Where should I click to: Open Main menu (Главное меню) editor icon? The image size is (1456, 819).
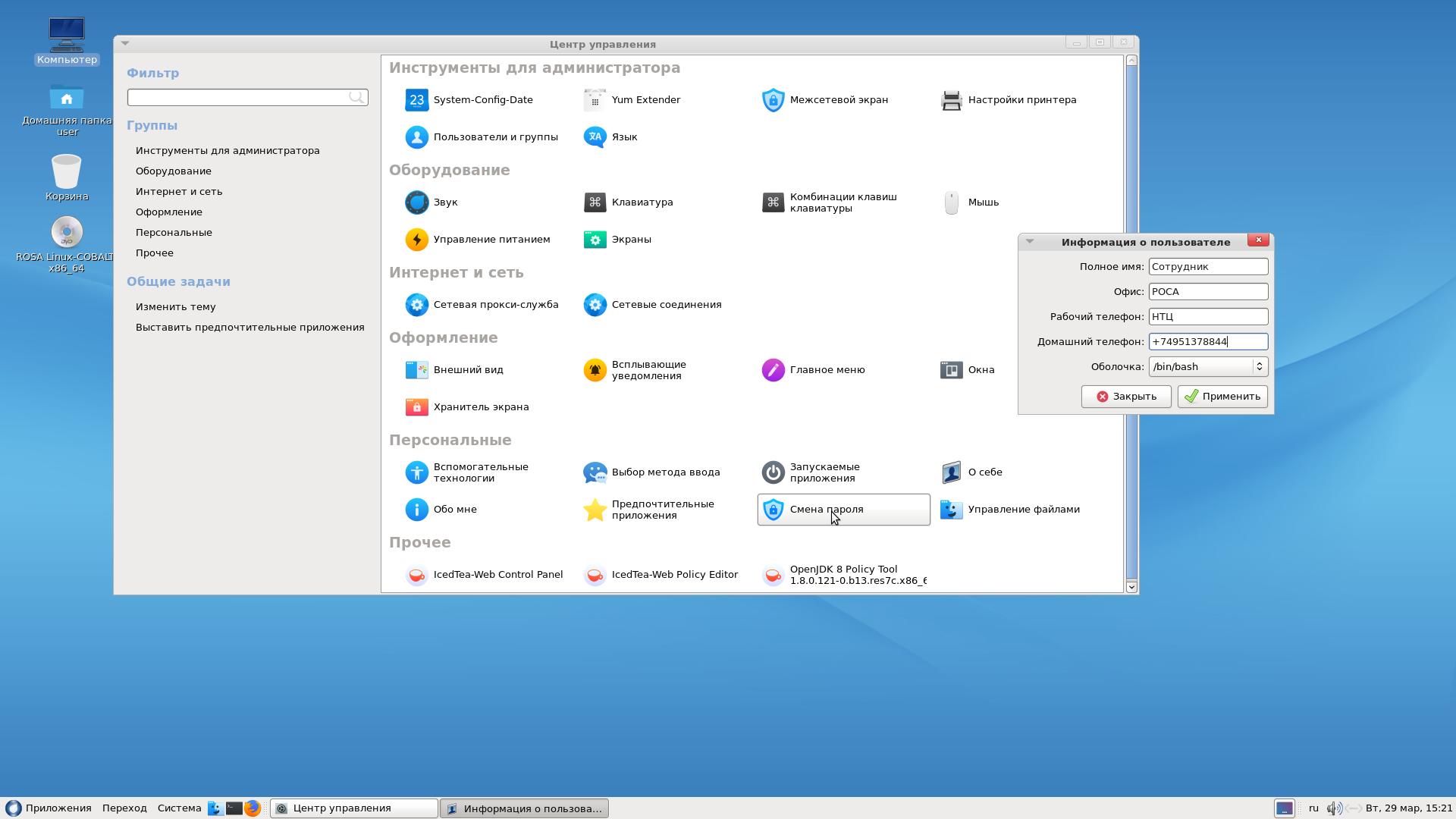point(773,370)
